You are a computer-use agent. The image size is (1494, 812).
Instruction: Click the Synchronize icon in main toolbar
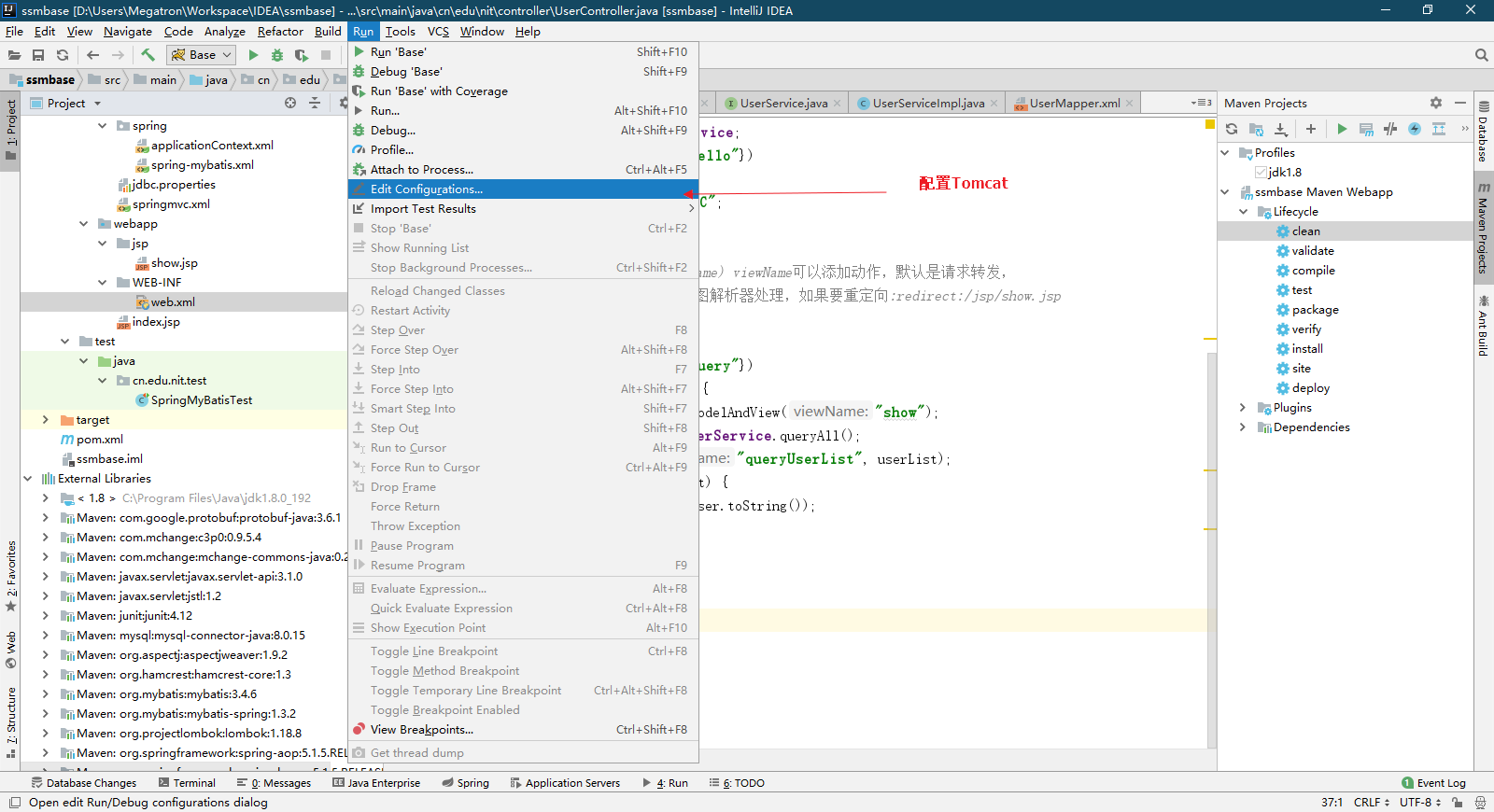tap(63, 55)
